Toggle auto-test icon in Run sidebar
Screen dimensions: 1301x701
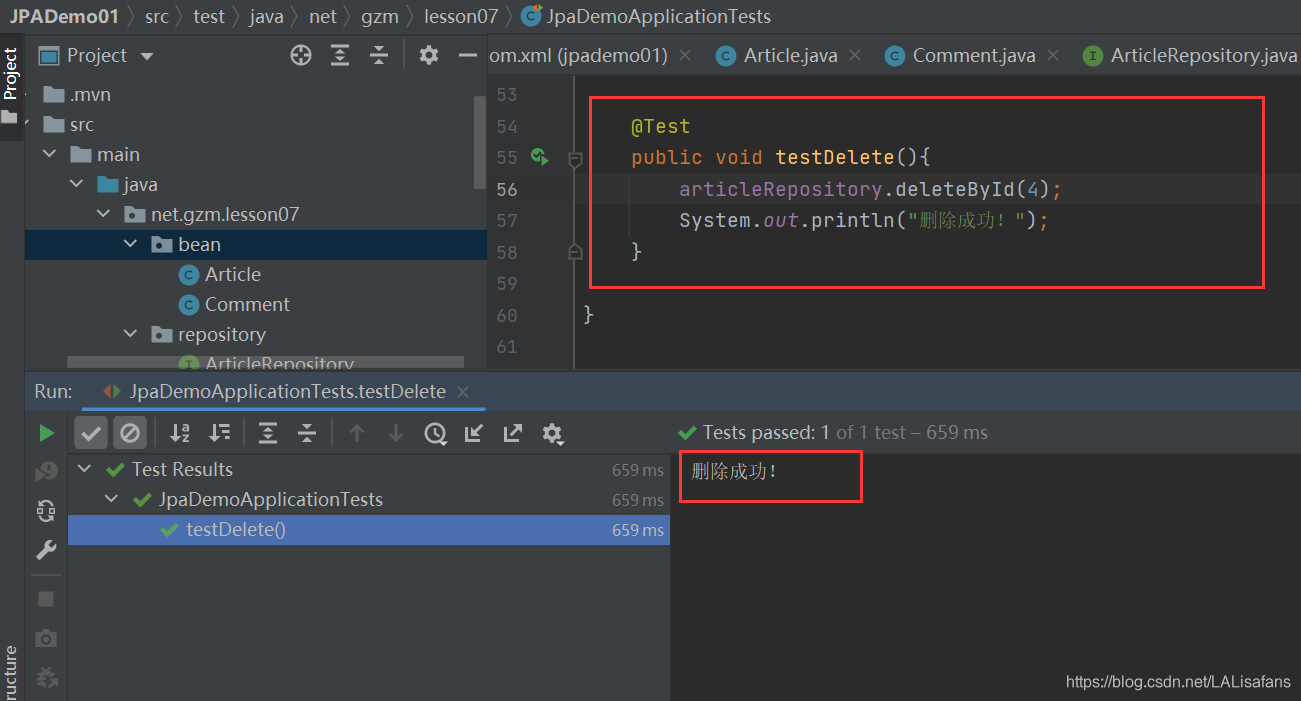46,511
